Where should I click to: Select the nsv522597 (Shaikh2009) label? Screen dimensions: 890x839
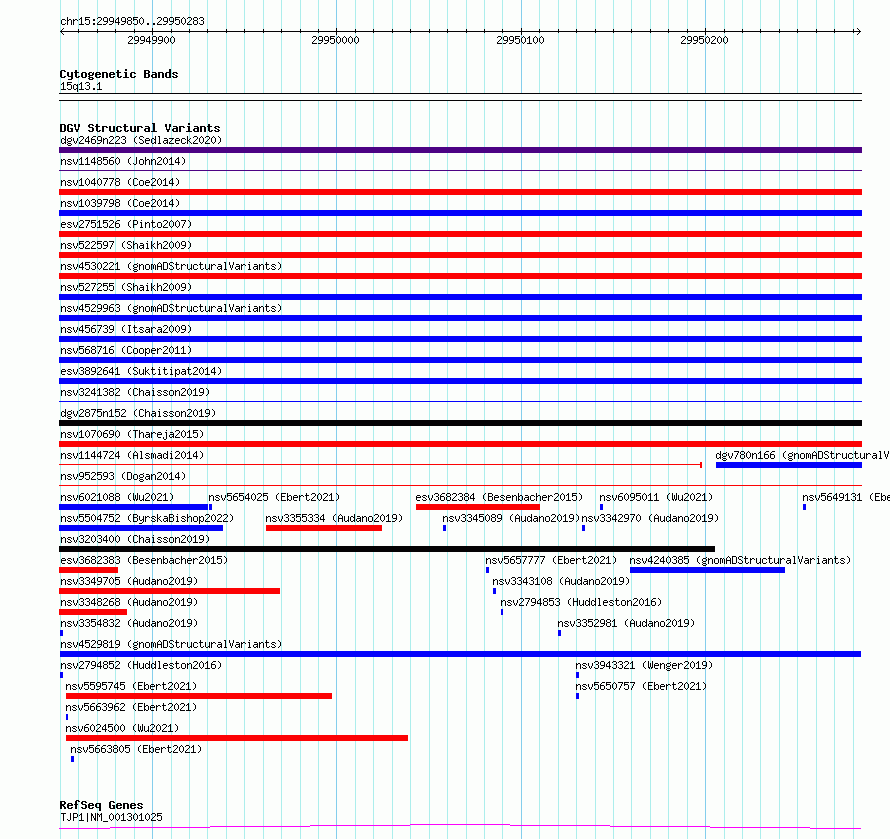coord(126,245)
